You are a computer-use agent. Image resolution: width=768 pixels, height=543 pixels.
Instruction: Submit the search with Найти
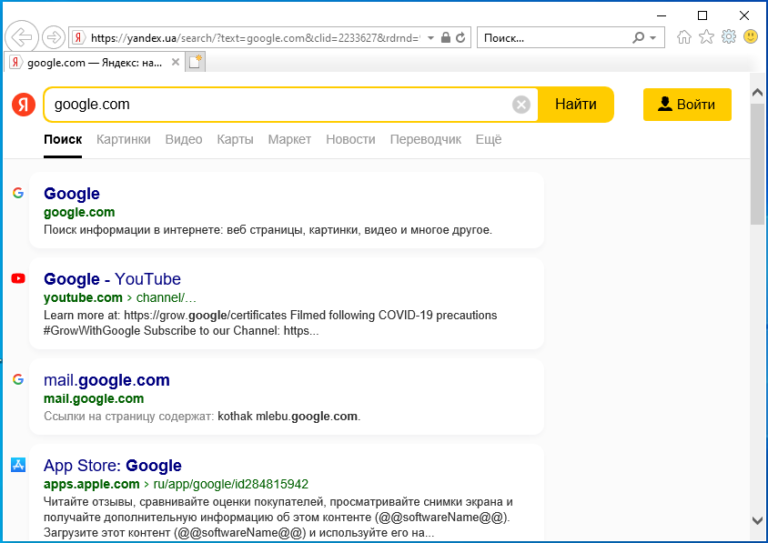(x=576, y=104)
